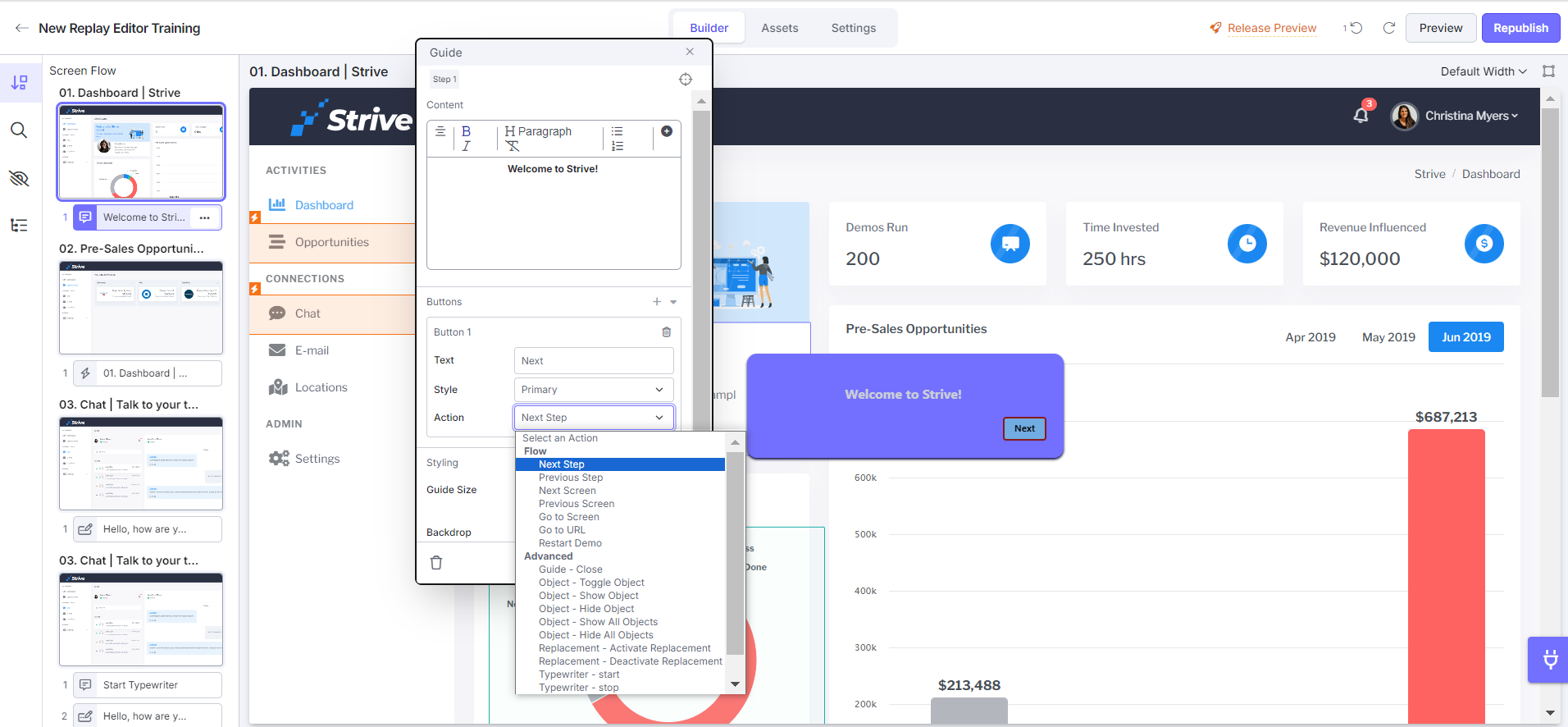Switch to the Settings tab in top bar
The width and height of the screenshot is (1568, 727).
click(853, 28)
